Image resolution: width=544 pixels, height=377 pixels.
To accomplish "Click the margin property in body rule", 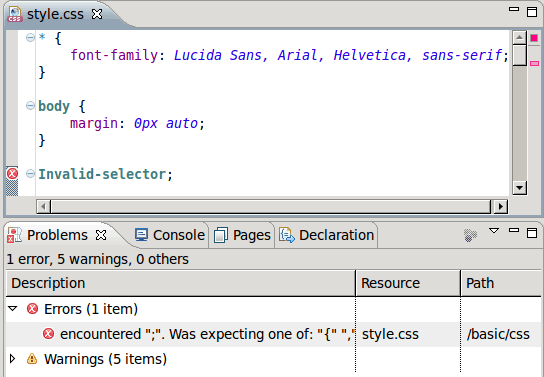I will pyautogui.click(x=94, y=123).
